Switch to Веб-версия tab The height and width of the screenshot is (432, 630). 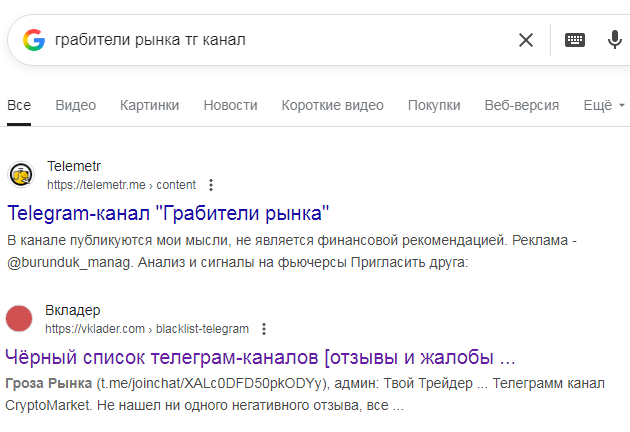(x=522, y=105)
